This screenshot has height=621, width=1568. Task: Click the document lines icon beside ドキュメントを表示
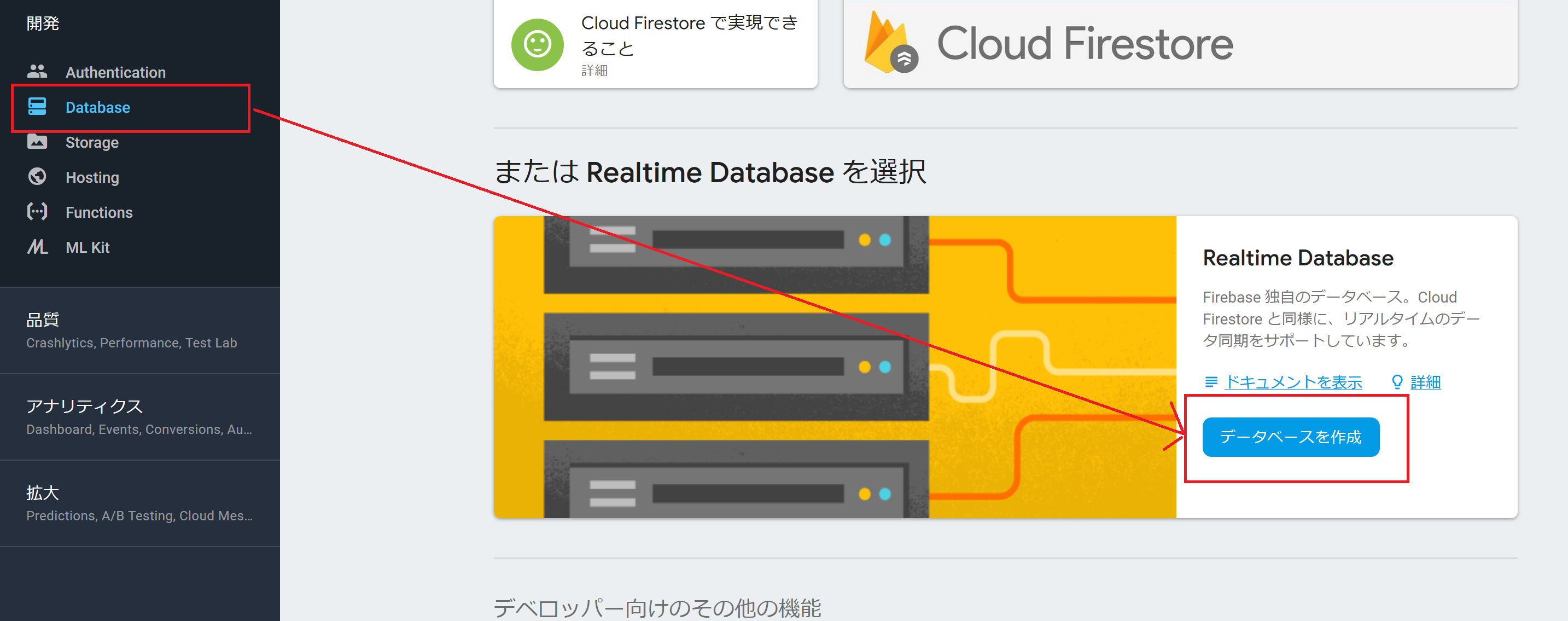point(1211,382)
